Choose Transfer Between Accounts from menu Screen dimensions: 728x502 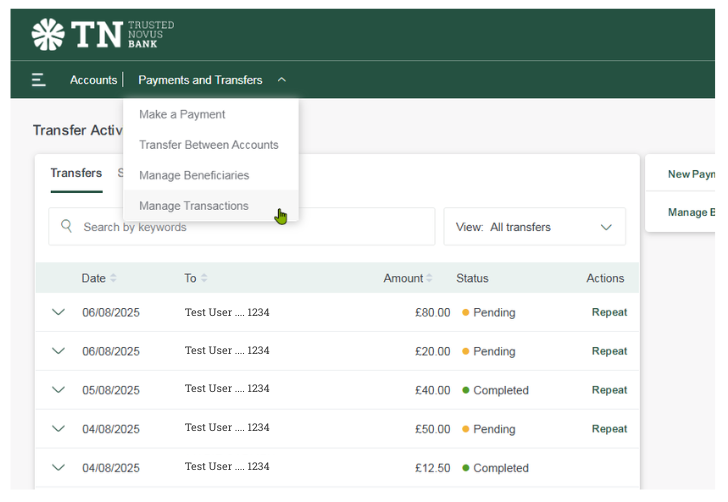[x=208, y=145]
